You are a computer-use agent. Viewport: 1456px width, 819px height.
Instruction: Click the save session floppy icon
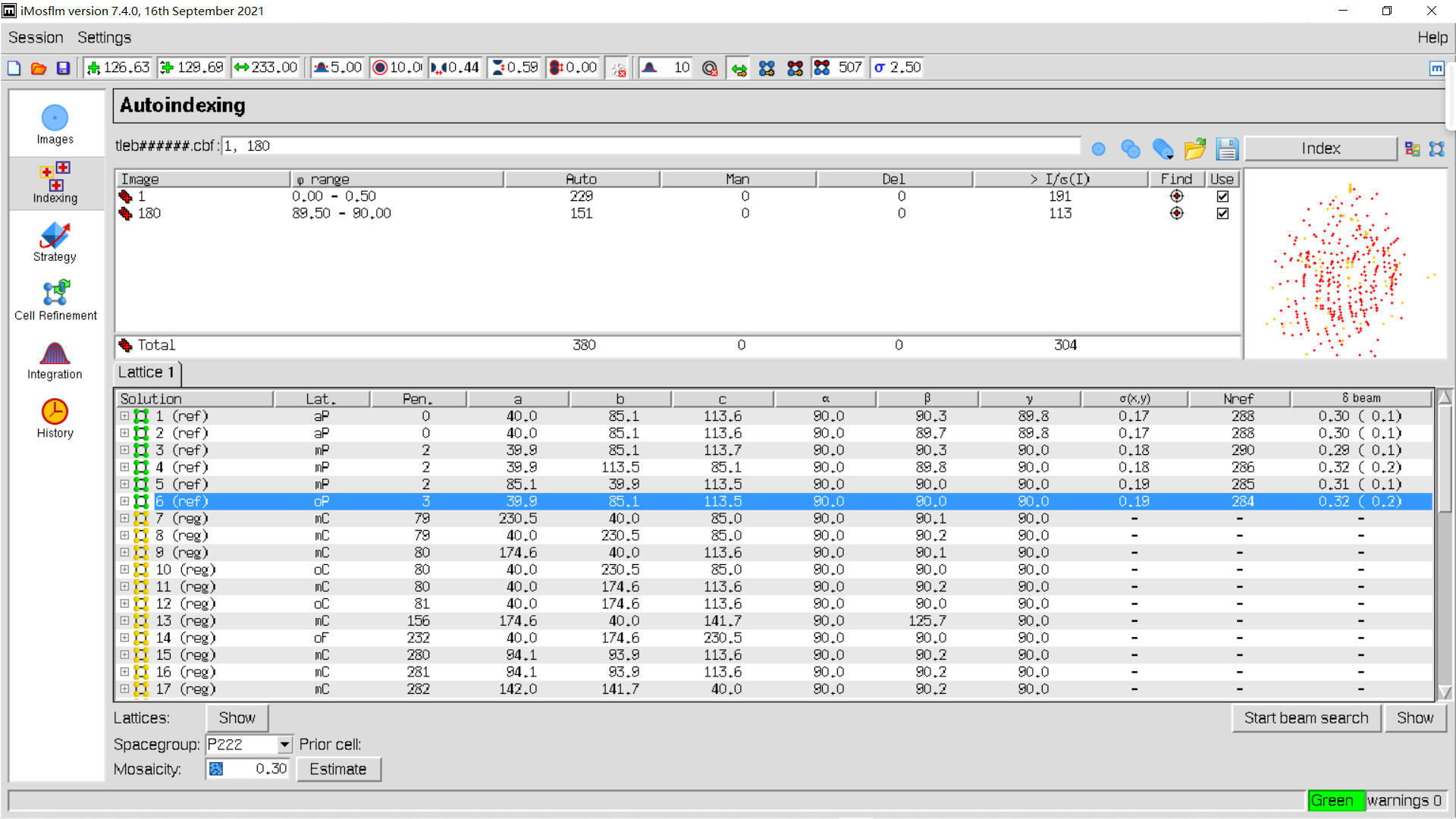(63, 68)
